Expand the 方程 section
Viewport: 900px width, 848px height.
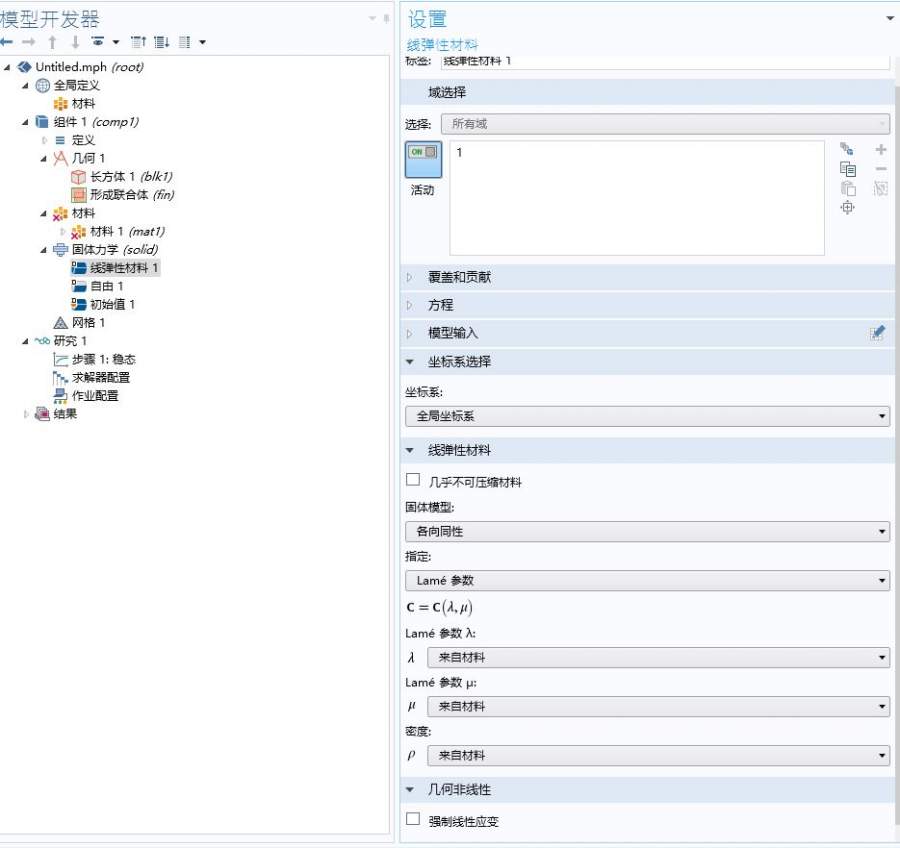click(x=410, y=305)
